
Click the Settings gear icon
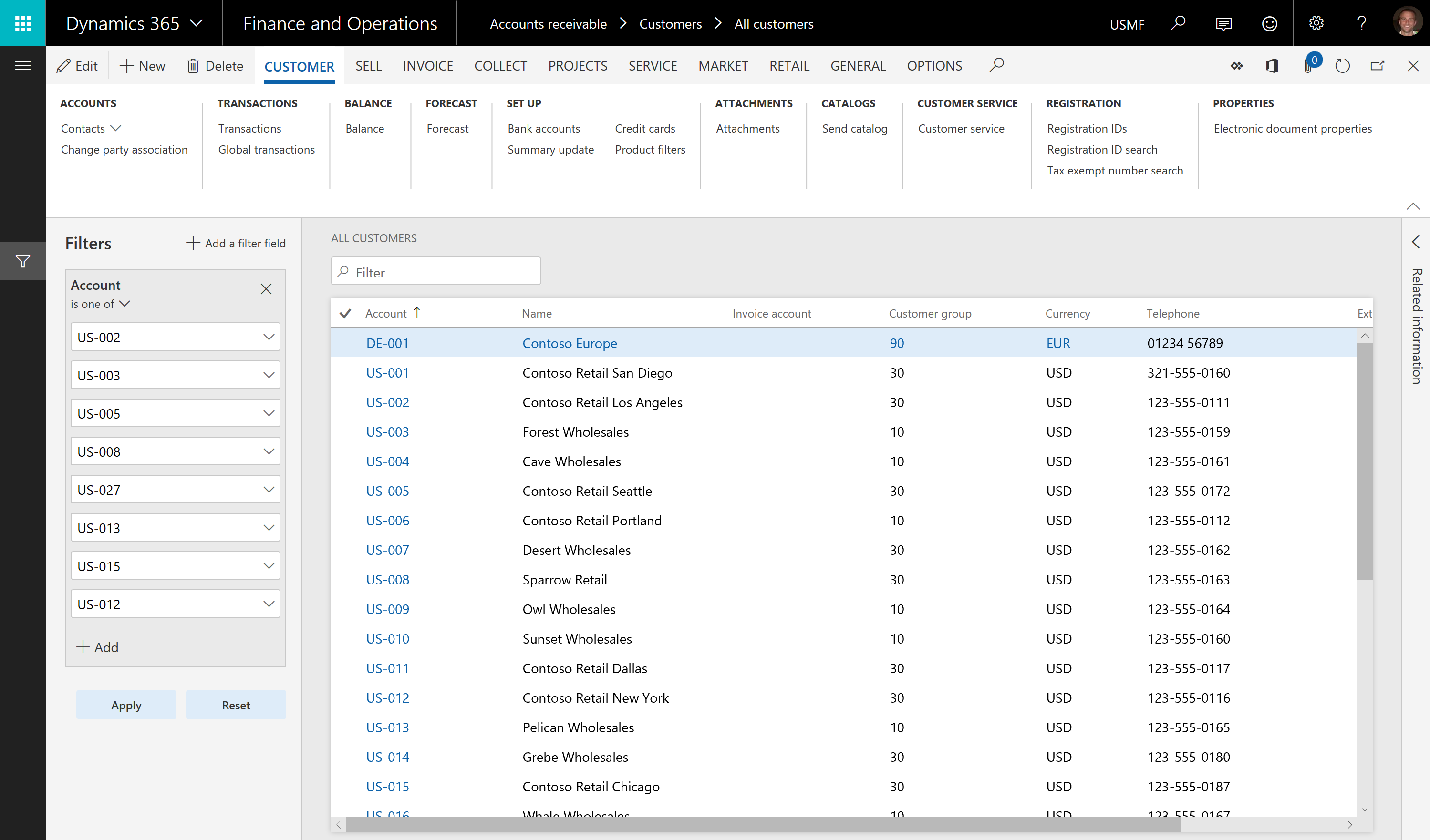(x=1315, y=22)
